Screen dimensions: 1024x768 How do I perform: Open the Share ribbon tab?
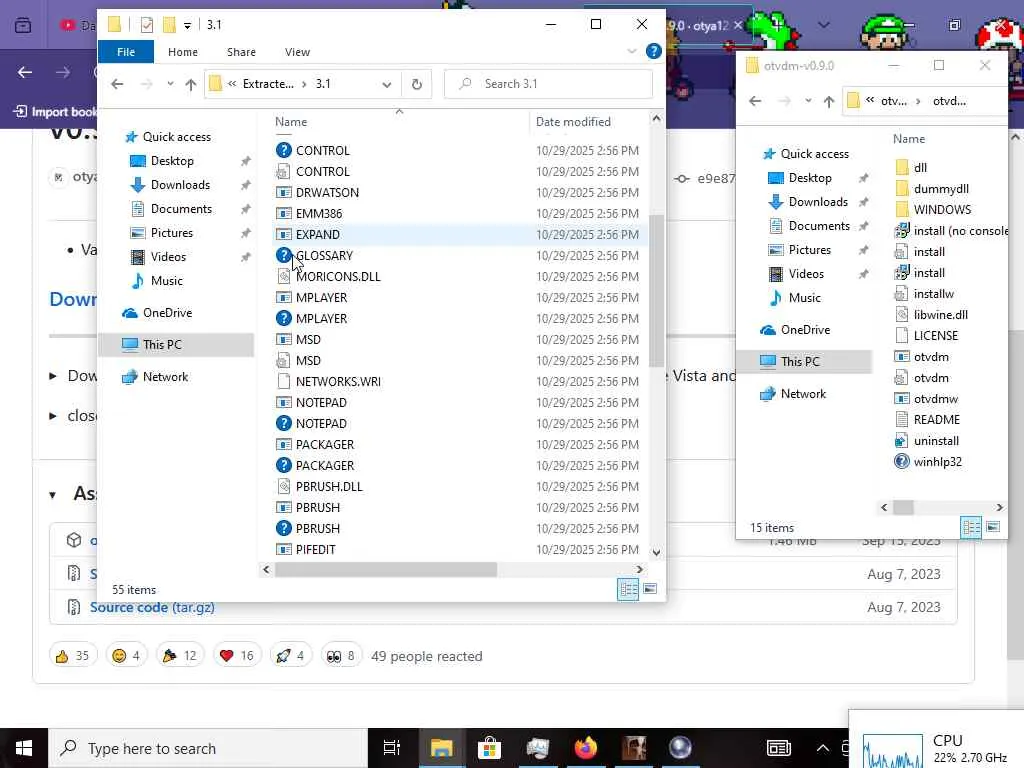(241, 52)
